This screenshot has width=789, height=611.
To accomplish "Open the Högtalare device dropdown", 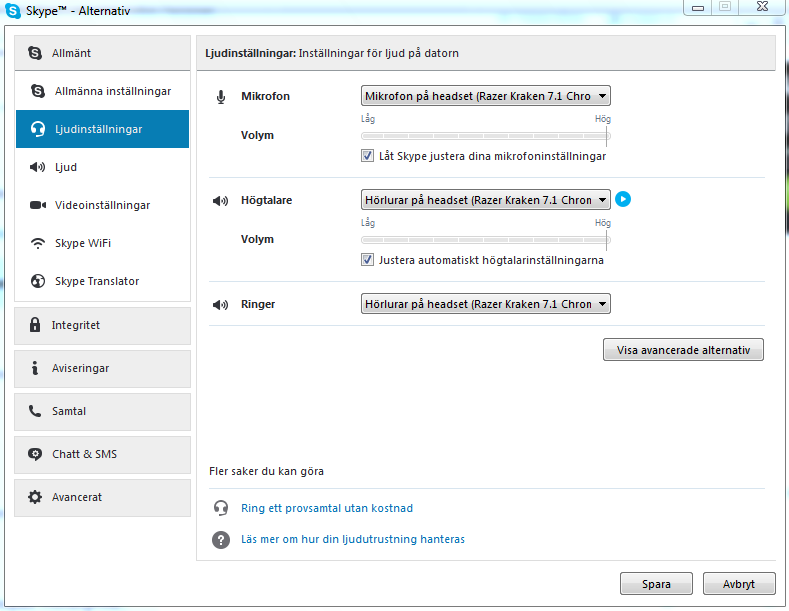I will 486,200.
